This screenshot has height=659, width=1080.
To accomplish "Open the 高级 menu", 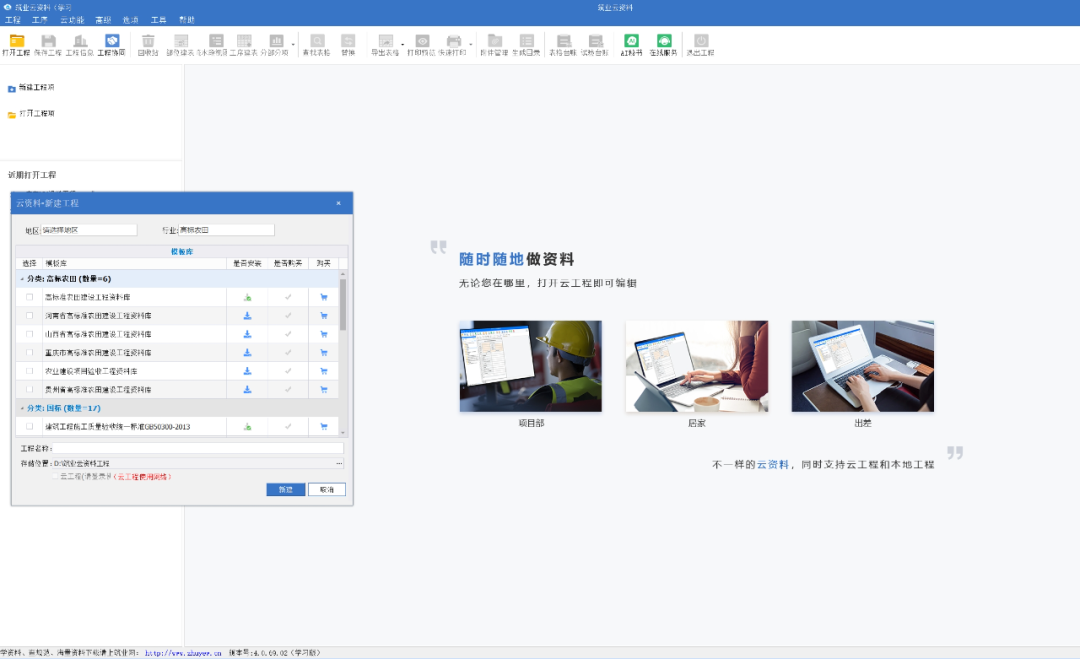I will tap(103, 20).
